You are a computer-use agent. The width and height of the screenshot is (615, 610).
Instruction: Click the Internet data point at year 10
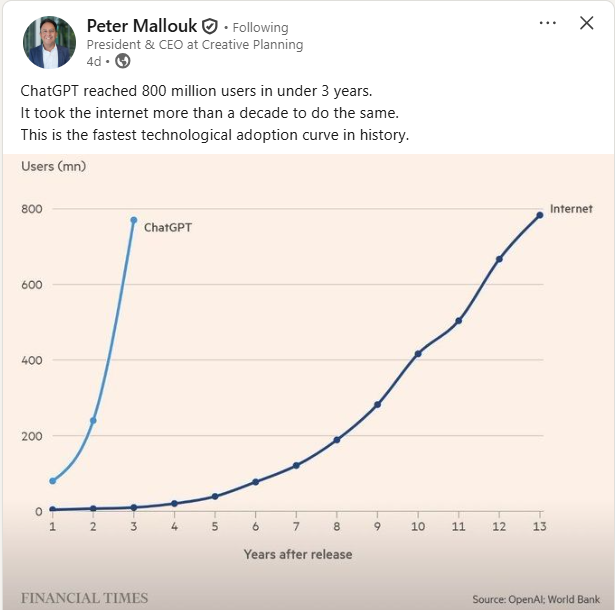(x=418, y=354)
